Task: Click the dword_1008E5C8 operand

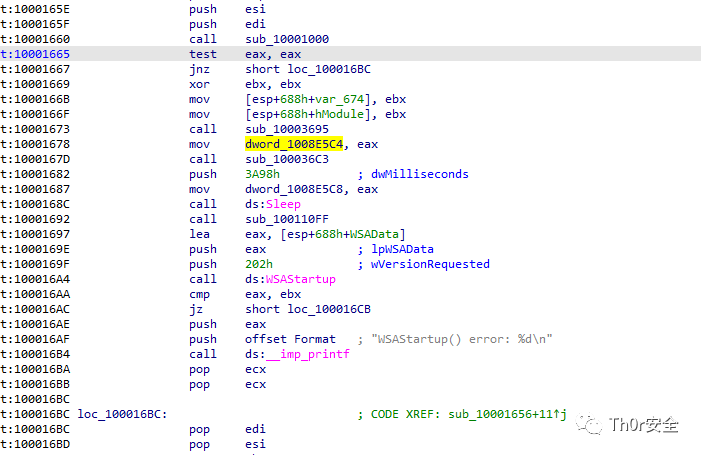Action: [294, 189]
